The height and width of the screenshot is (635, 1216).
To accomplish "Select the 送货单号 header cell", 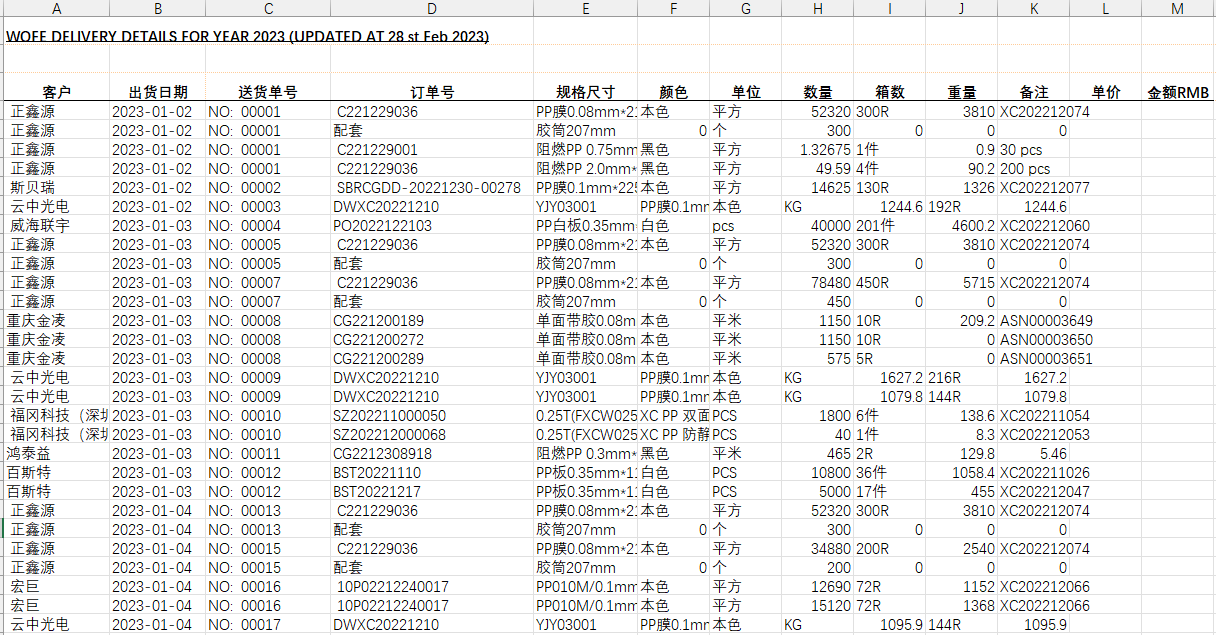I will click(268, 93).
